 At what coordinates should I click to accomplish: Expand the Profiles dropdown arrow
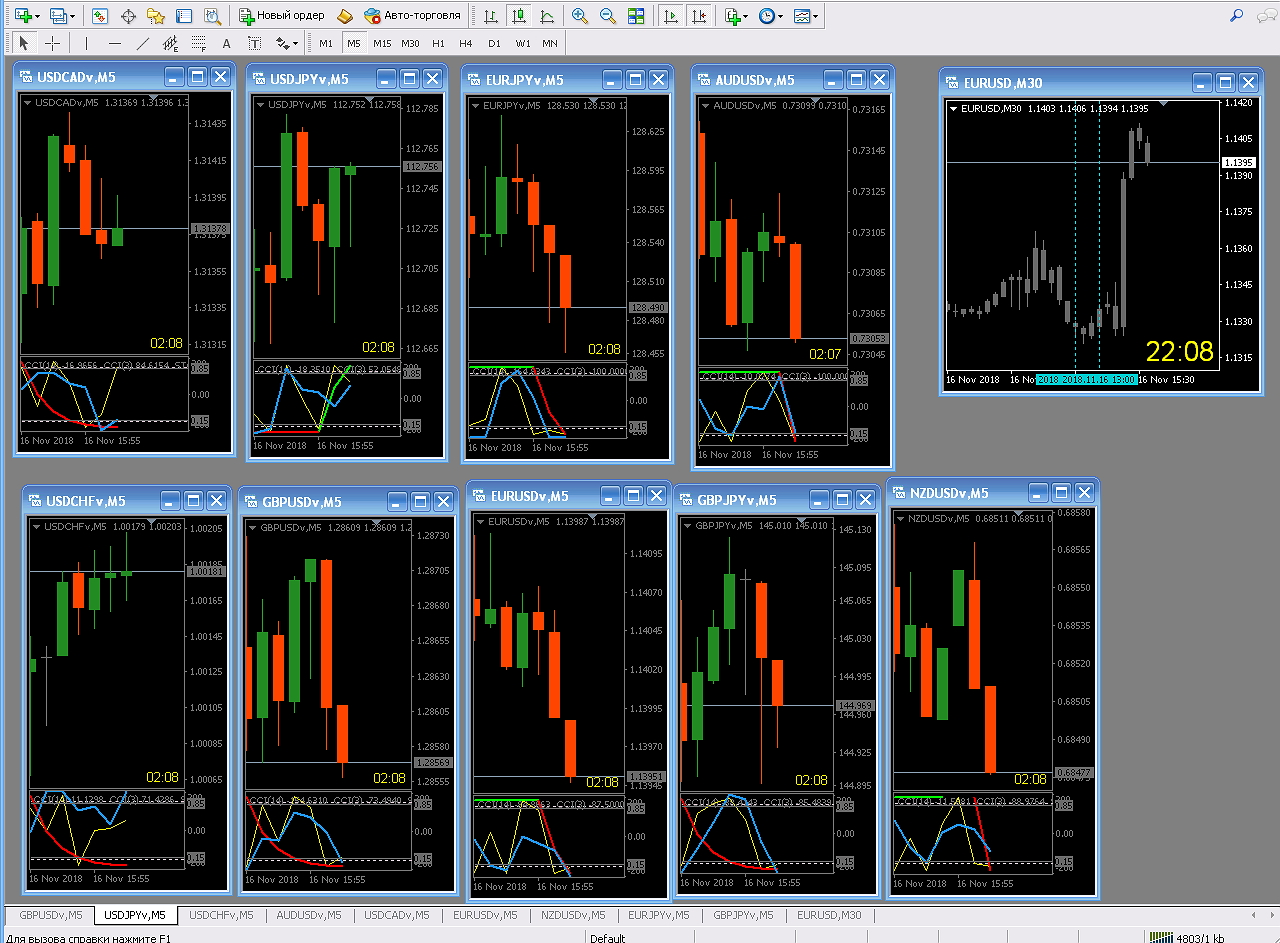coord(72,17)
